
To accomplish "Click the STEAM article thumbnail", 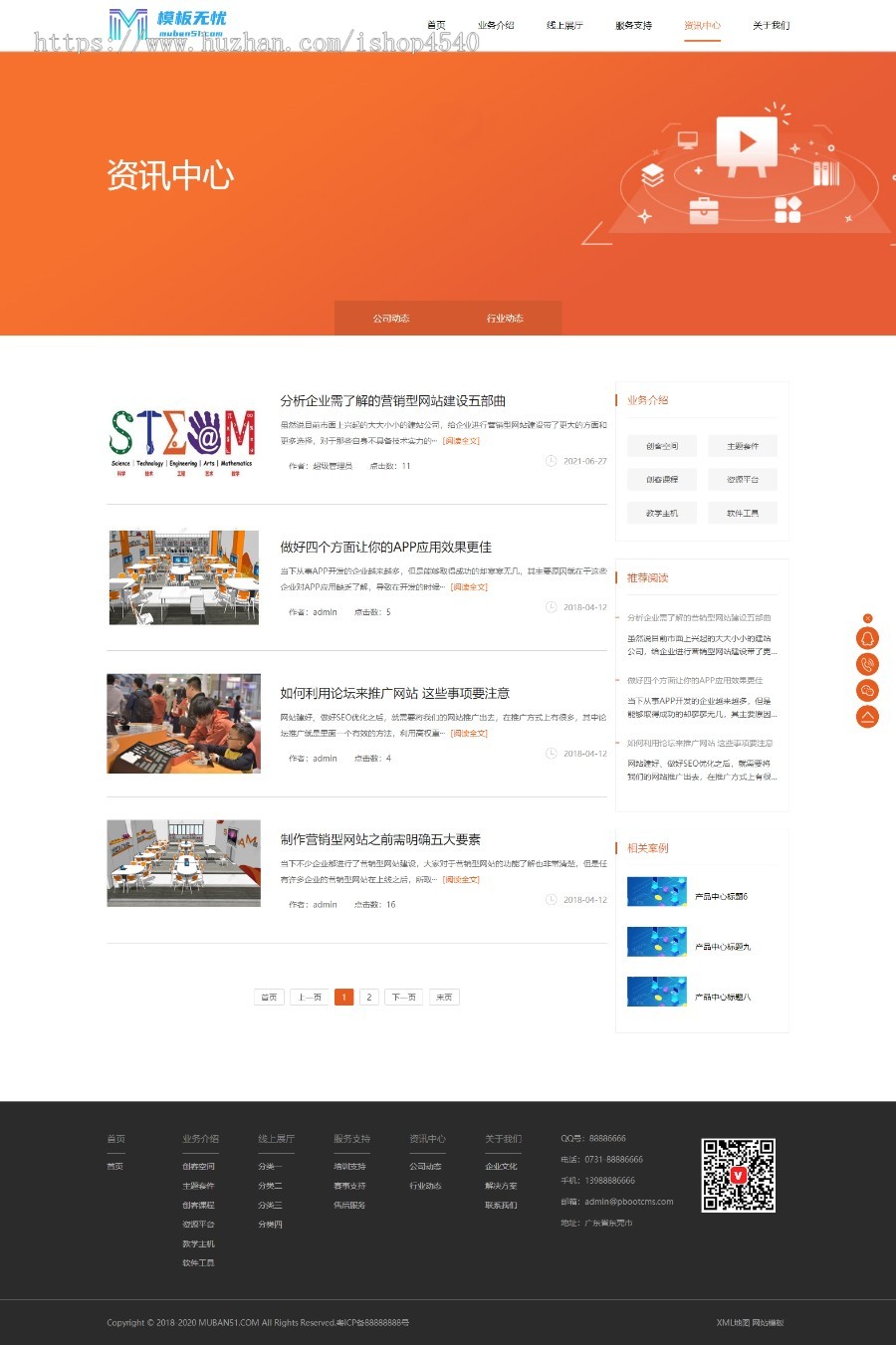I will (183, 442).
